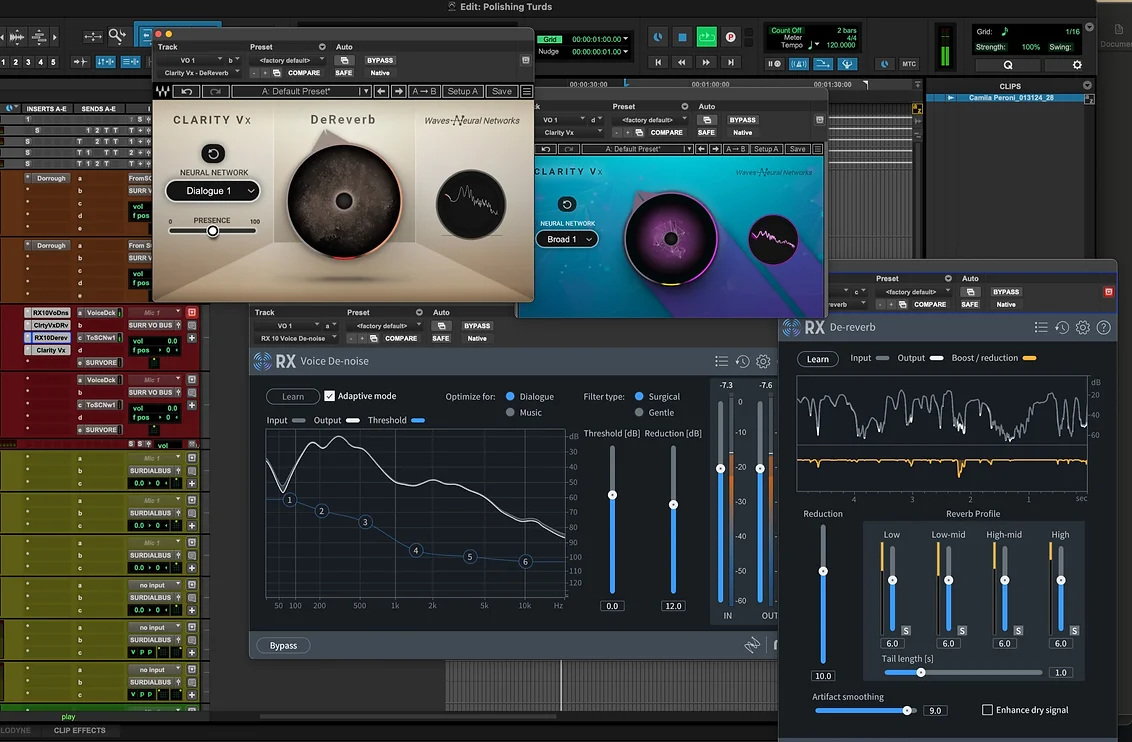Click the SENDS A-E column header
Viewport: 1132px width, 742px height.
[99, 109]
